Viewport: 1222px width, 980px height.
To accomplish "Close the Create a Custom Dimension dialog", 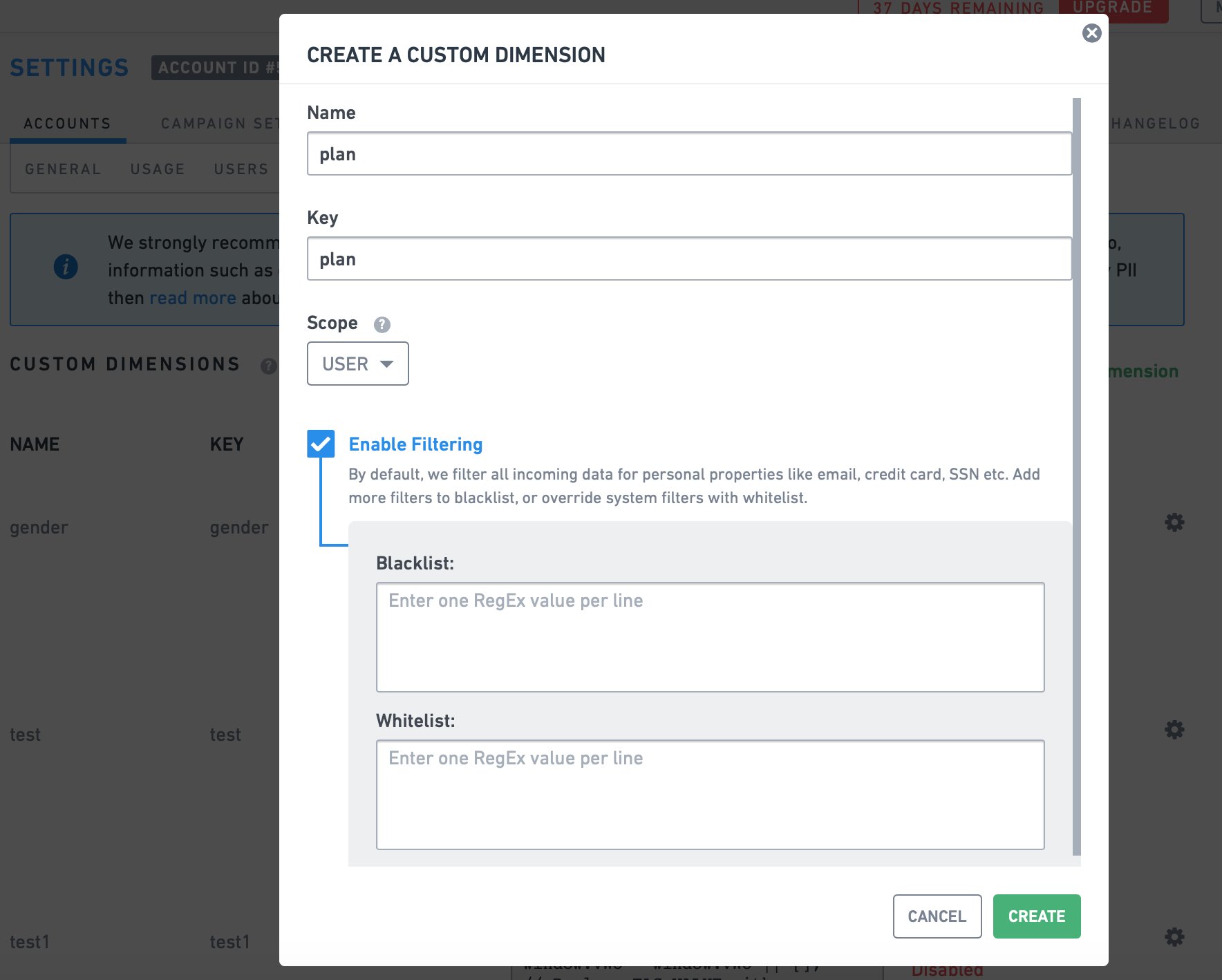I will 1091,33.
